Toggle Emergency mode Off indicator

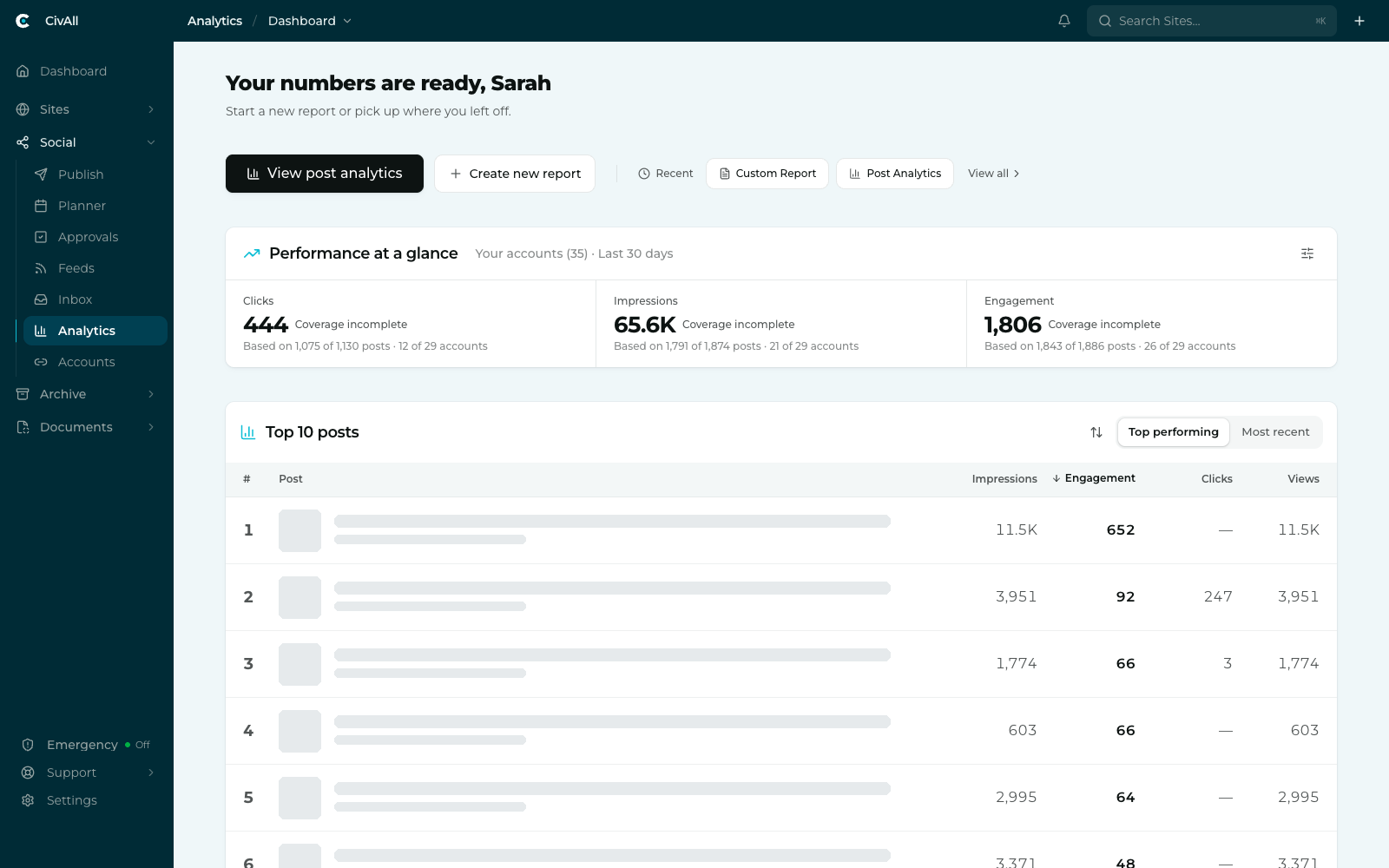click(x=138, y=745)
